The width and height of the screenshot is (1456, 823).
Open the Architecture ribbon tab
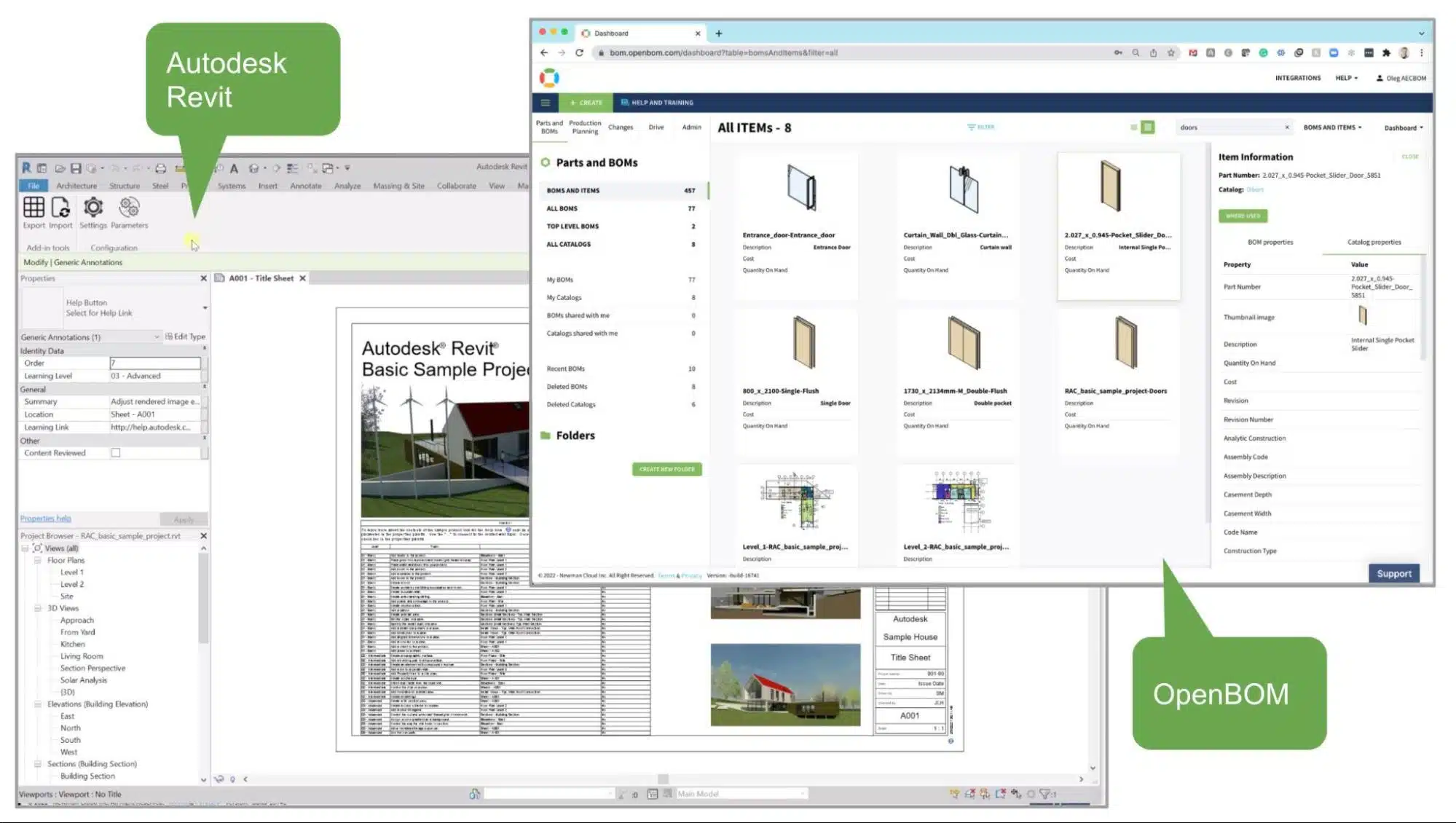[76, 186]
